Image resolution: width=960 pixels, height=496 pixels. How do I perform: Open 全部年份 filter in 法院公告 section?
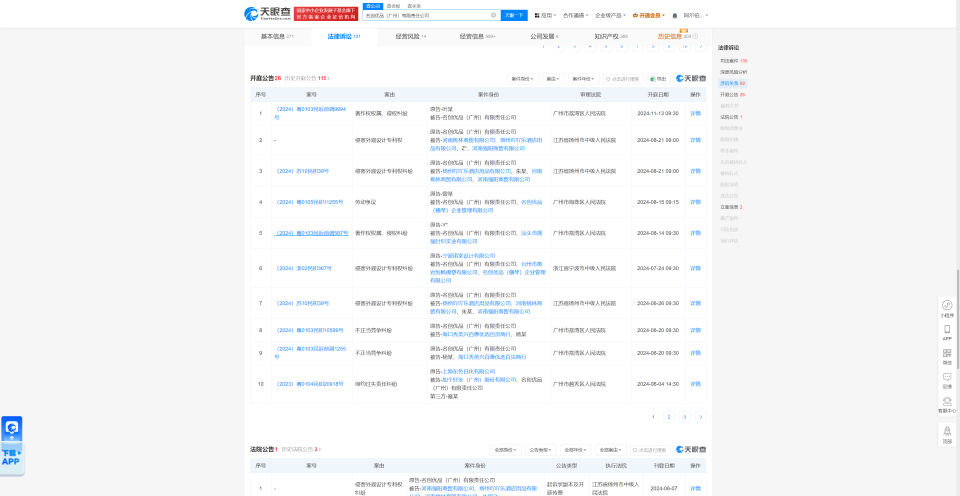(x=576, y=449)
